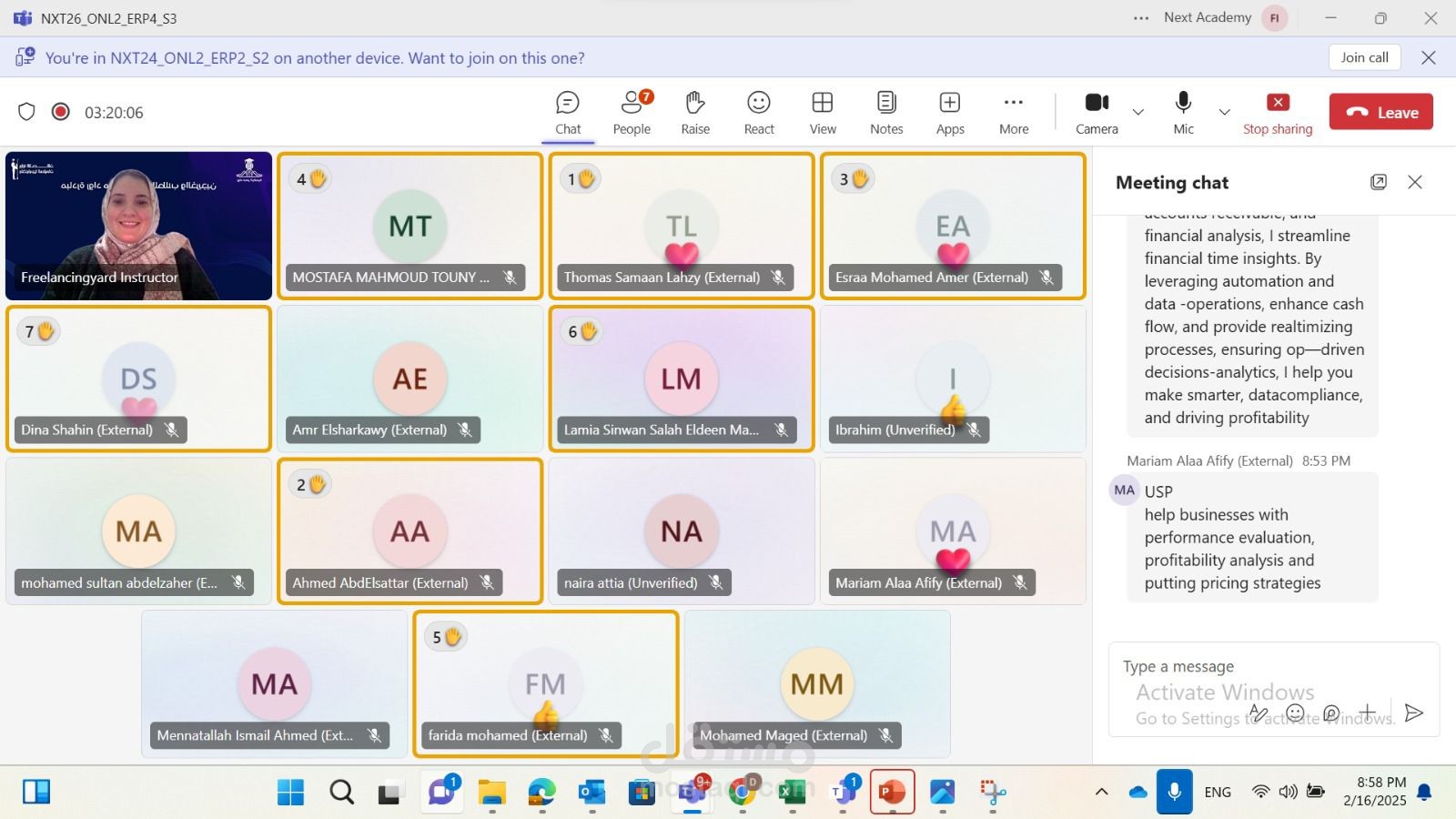Open the Chat panel button

click(x=568, y=113)
